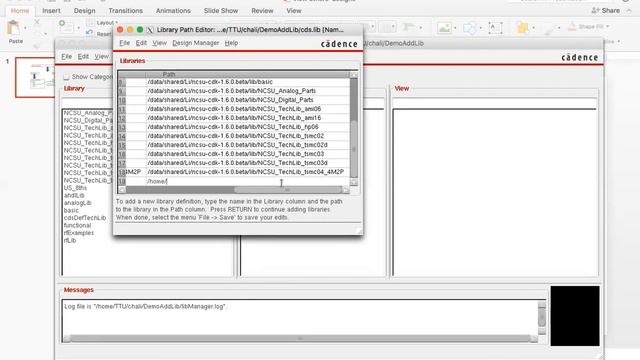Open the Slide Show ribbon tab
The image size is (640, 360).
pos(221,11)
